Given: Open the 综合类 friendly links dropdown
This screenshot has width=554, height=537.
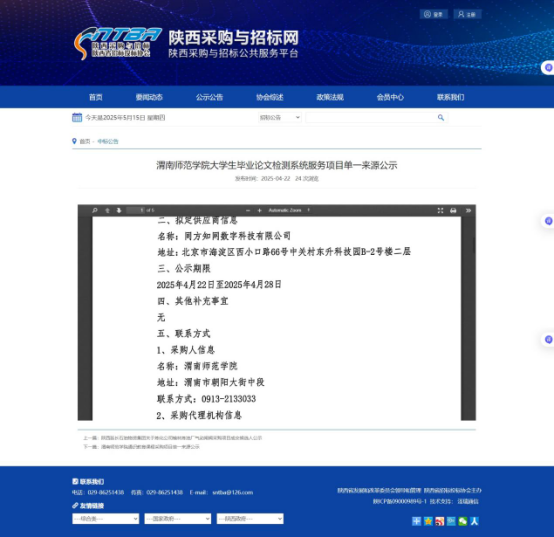Looking at the screenshot, I should point(106,519).
